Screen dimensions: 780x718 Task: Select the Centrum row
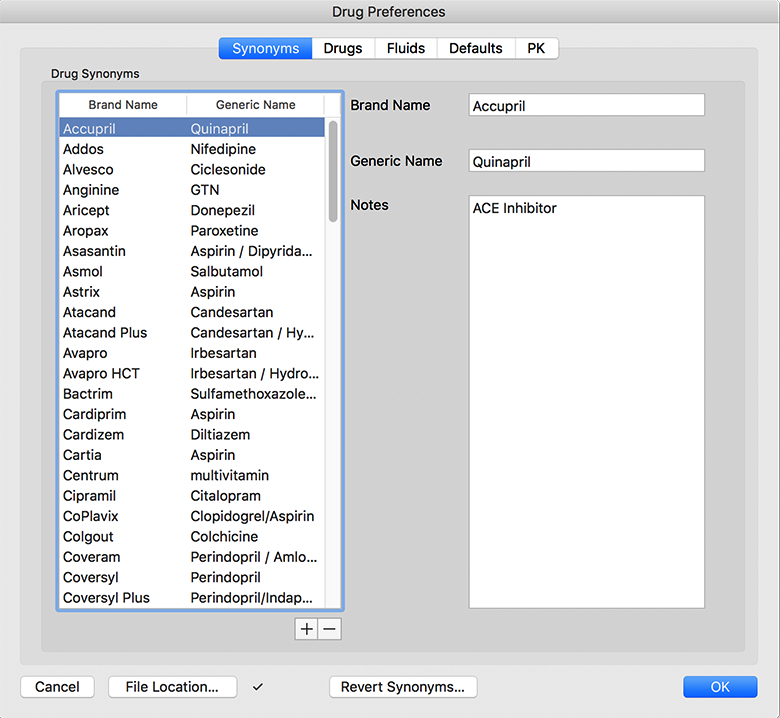[192, 475]
